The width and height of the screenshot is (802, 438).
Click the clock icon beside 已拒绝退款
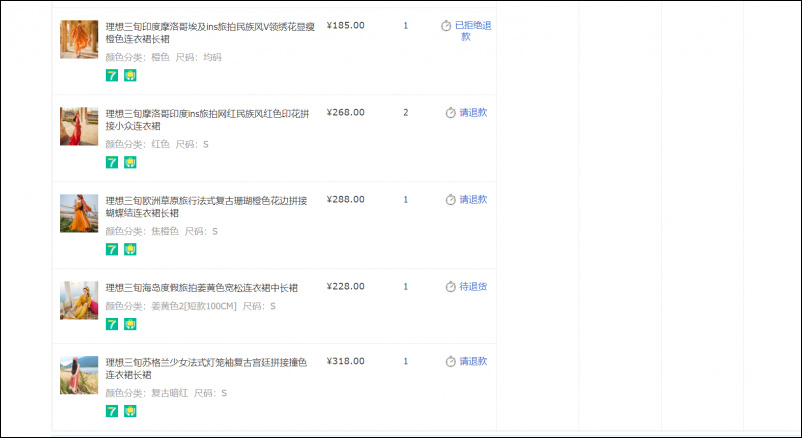tap(446, 26)
